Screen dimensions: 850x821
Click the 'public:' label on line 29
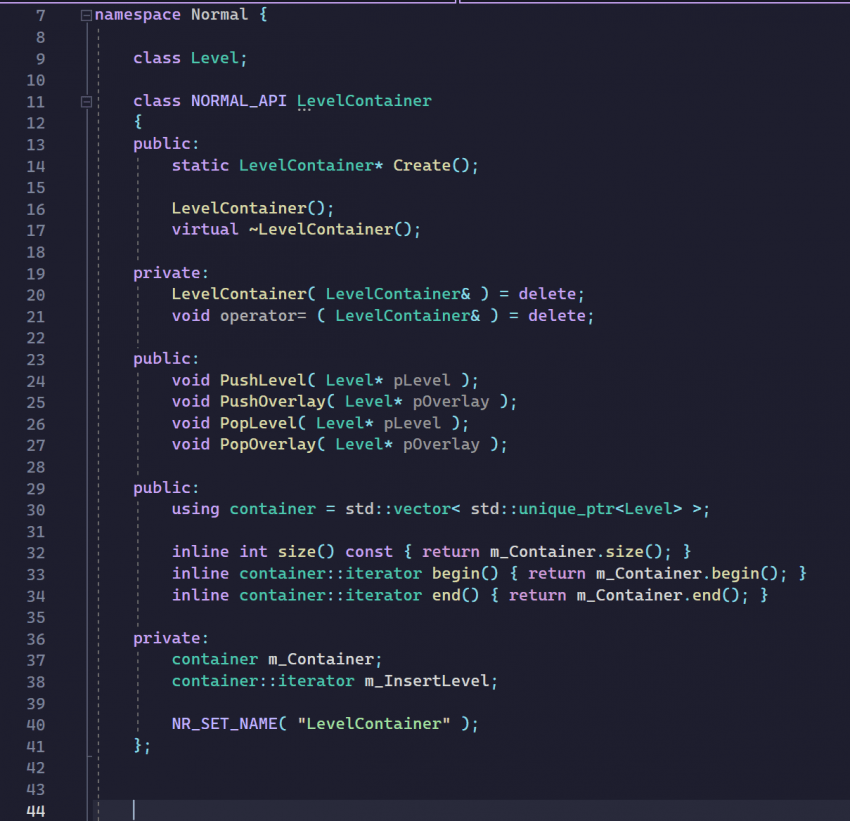pyautogui.click(x=166, y=488)
